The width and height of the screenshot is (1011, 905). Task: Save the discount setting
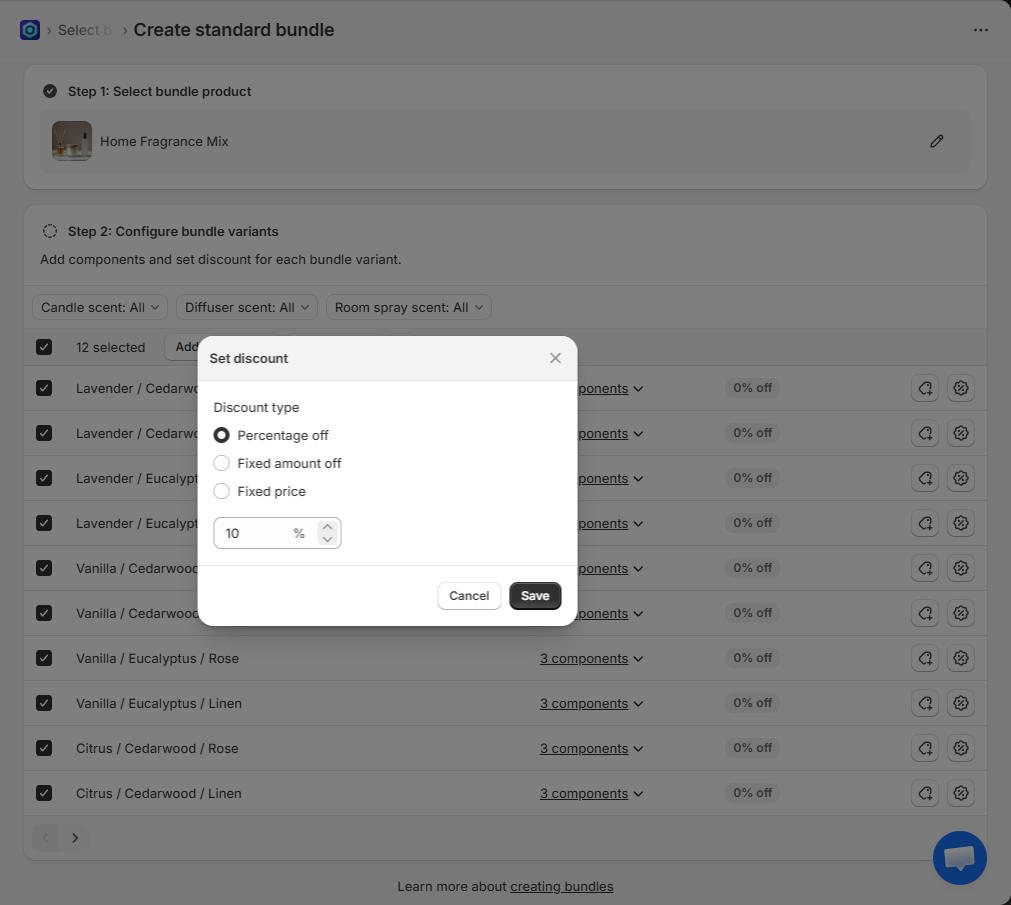point(535,596)
